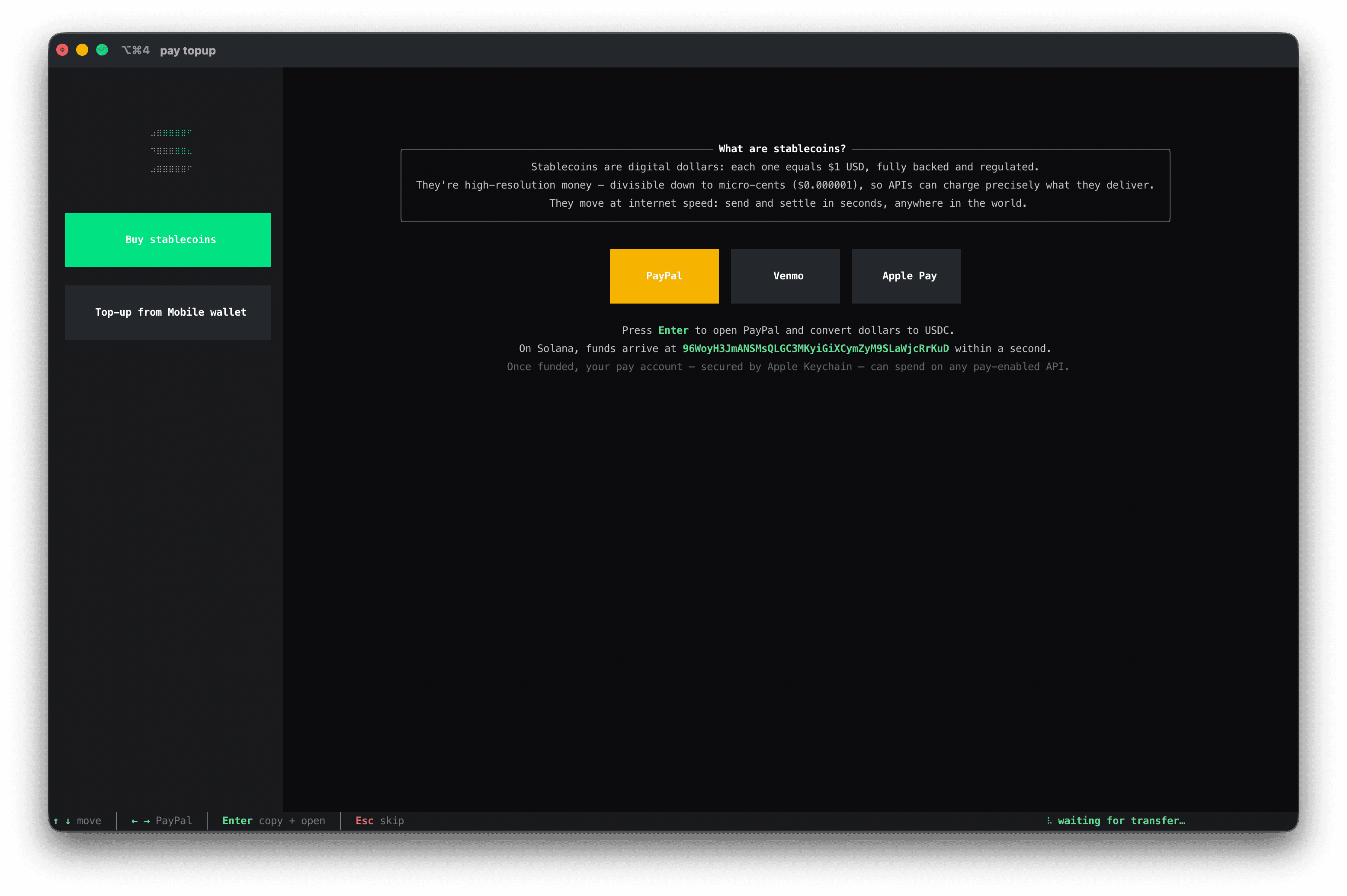Click the ⌥⌘4 shortcut indicator
This screenshot has width=1347, height=896.
135,50
